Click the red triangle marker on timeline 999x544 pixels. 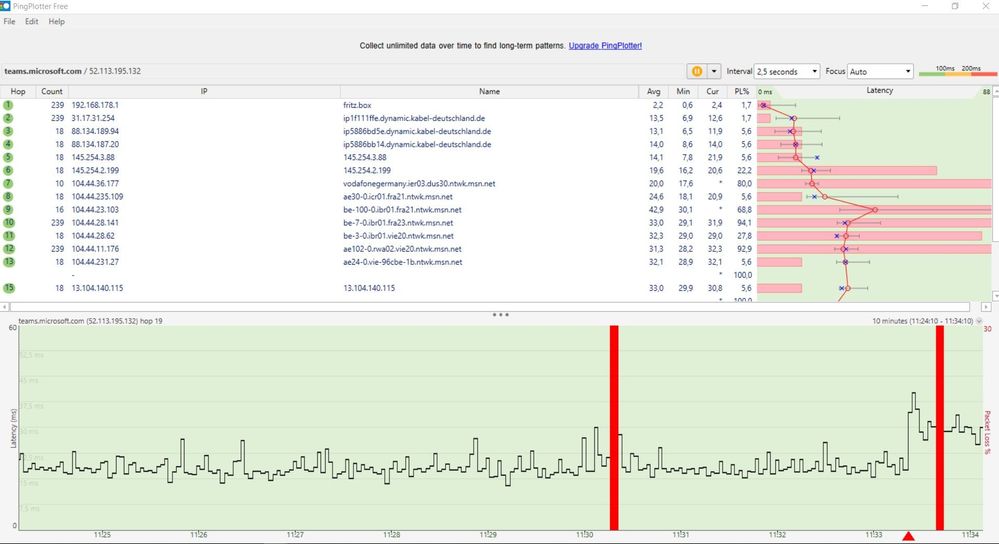tap(909, 536)
